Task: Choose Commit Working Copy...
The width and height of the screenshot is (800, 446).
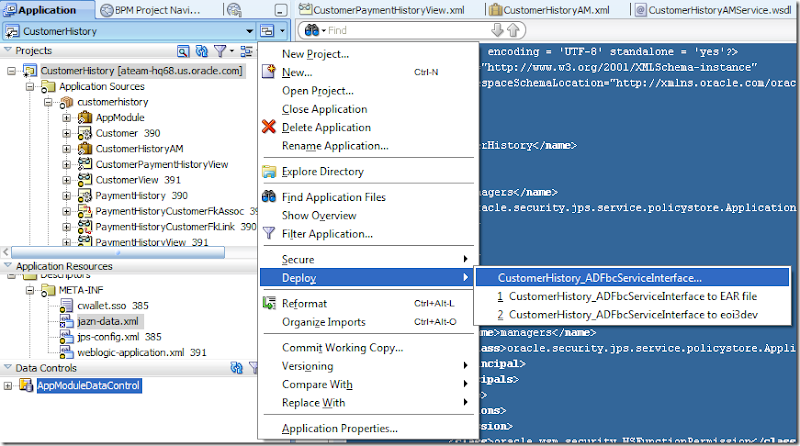Action: click(342, 348)
